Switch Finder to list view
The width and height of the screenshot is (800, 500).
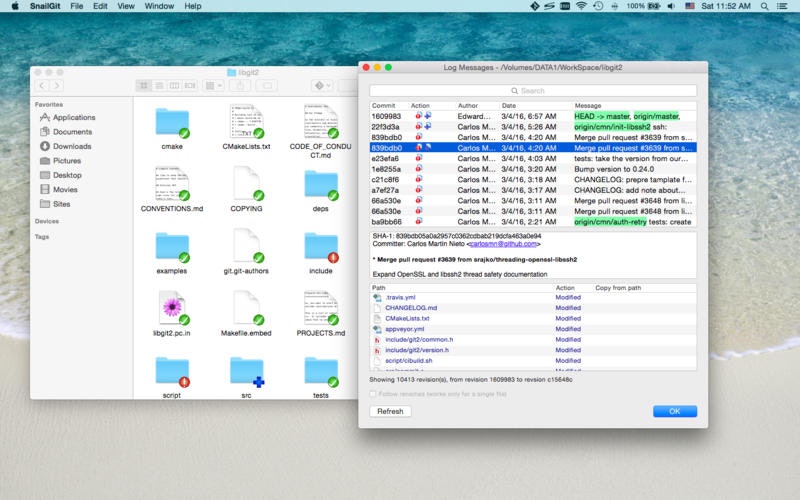click(x=159, y=86)
